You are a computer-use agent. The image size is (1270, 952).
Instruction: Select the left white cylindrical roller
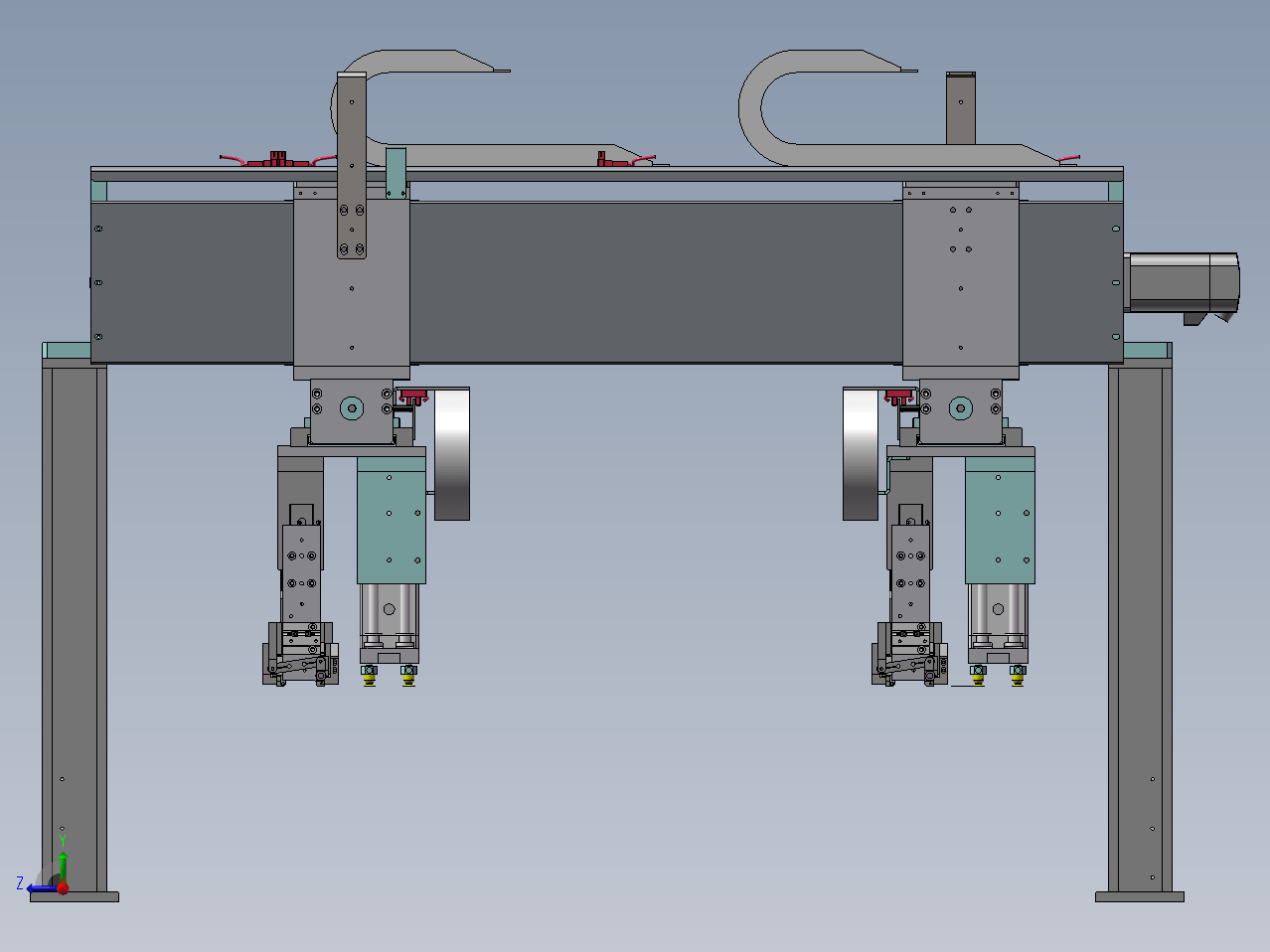coord(452,454)
